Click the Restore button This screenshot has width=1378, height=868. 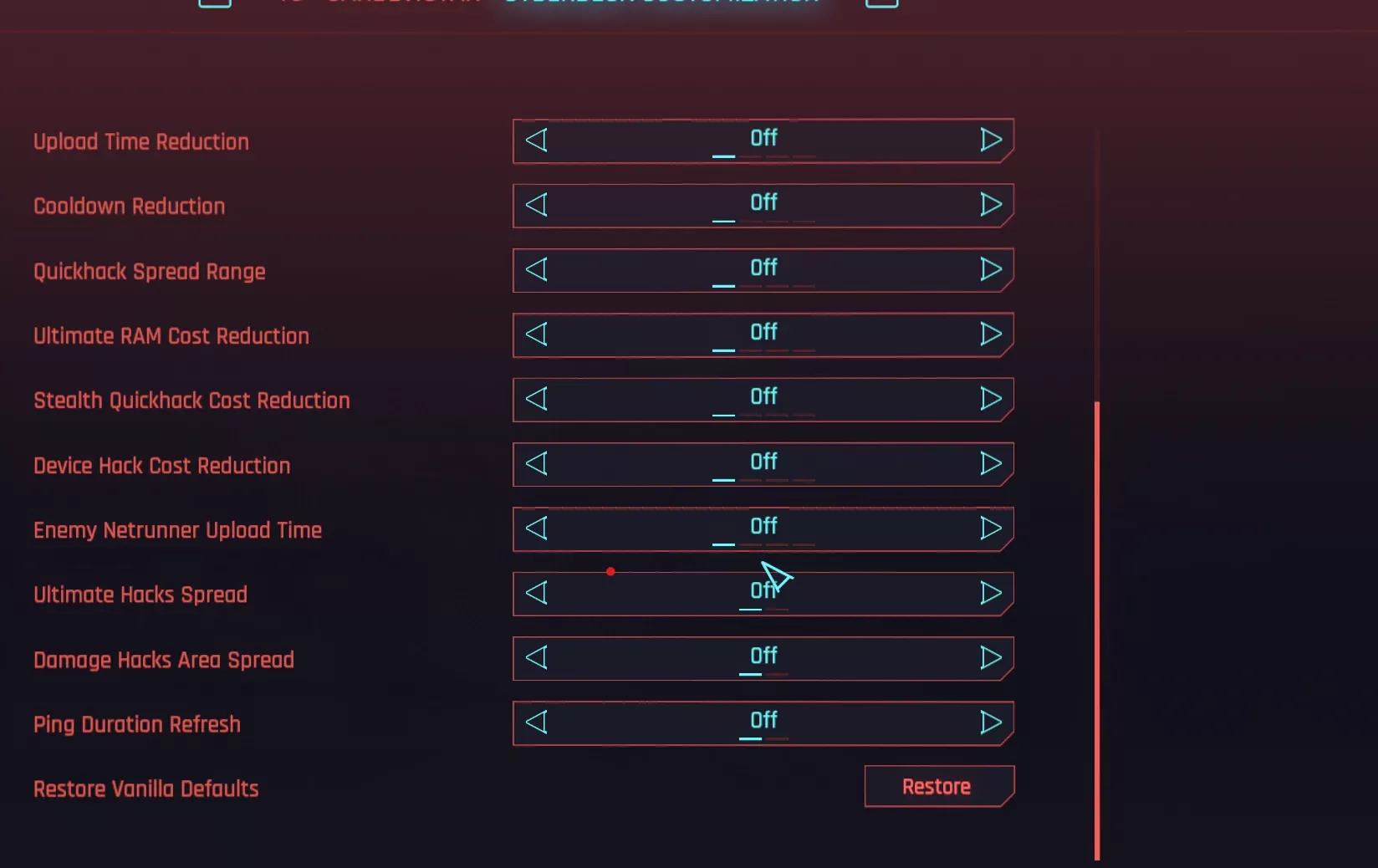[x=939, y=786]
